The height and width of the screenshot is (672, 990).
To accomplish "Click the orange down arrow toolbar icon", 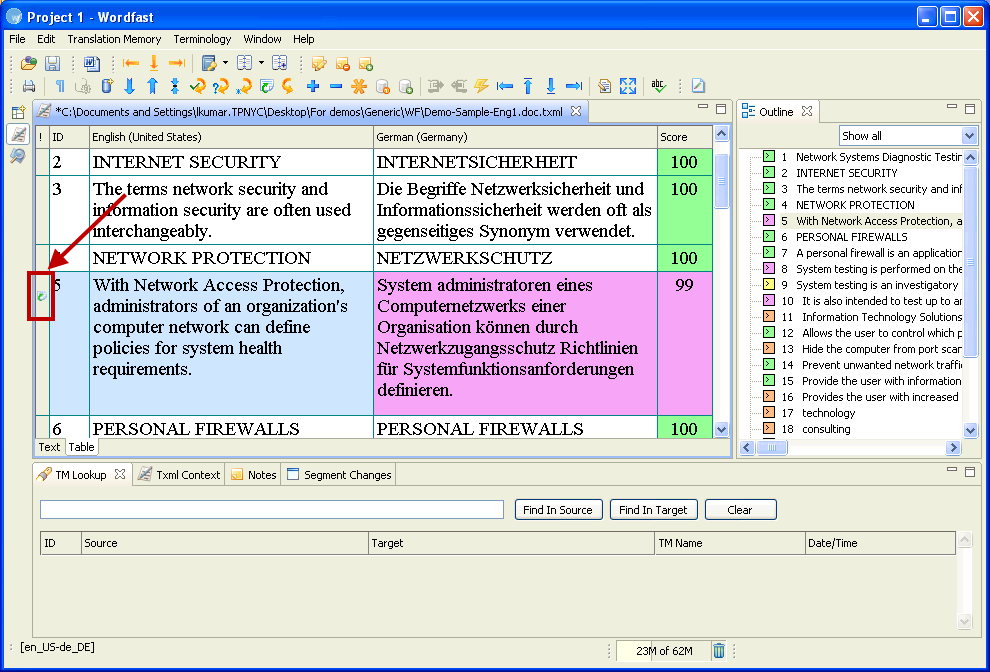I will tap(153, 63).
